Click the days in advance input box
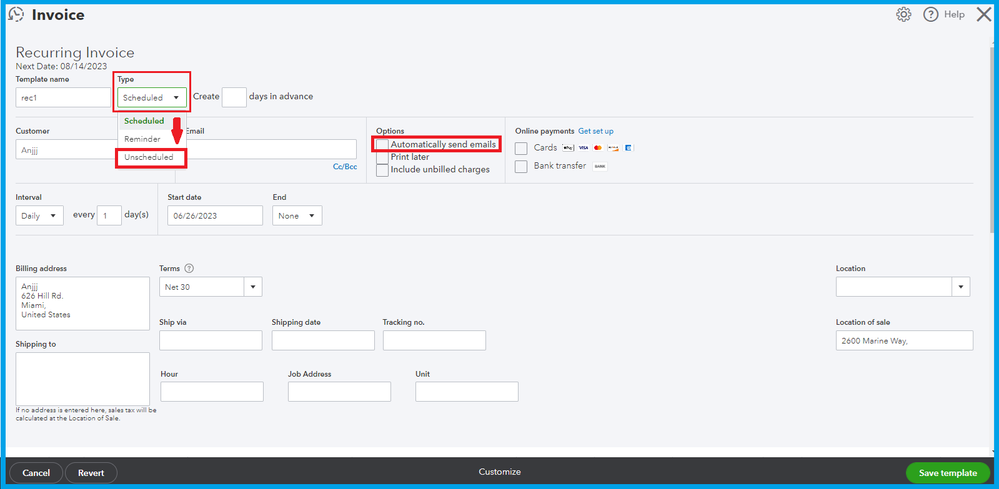999x489 pixels. tap(234, 97)
